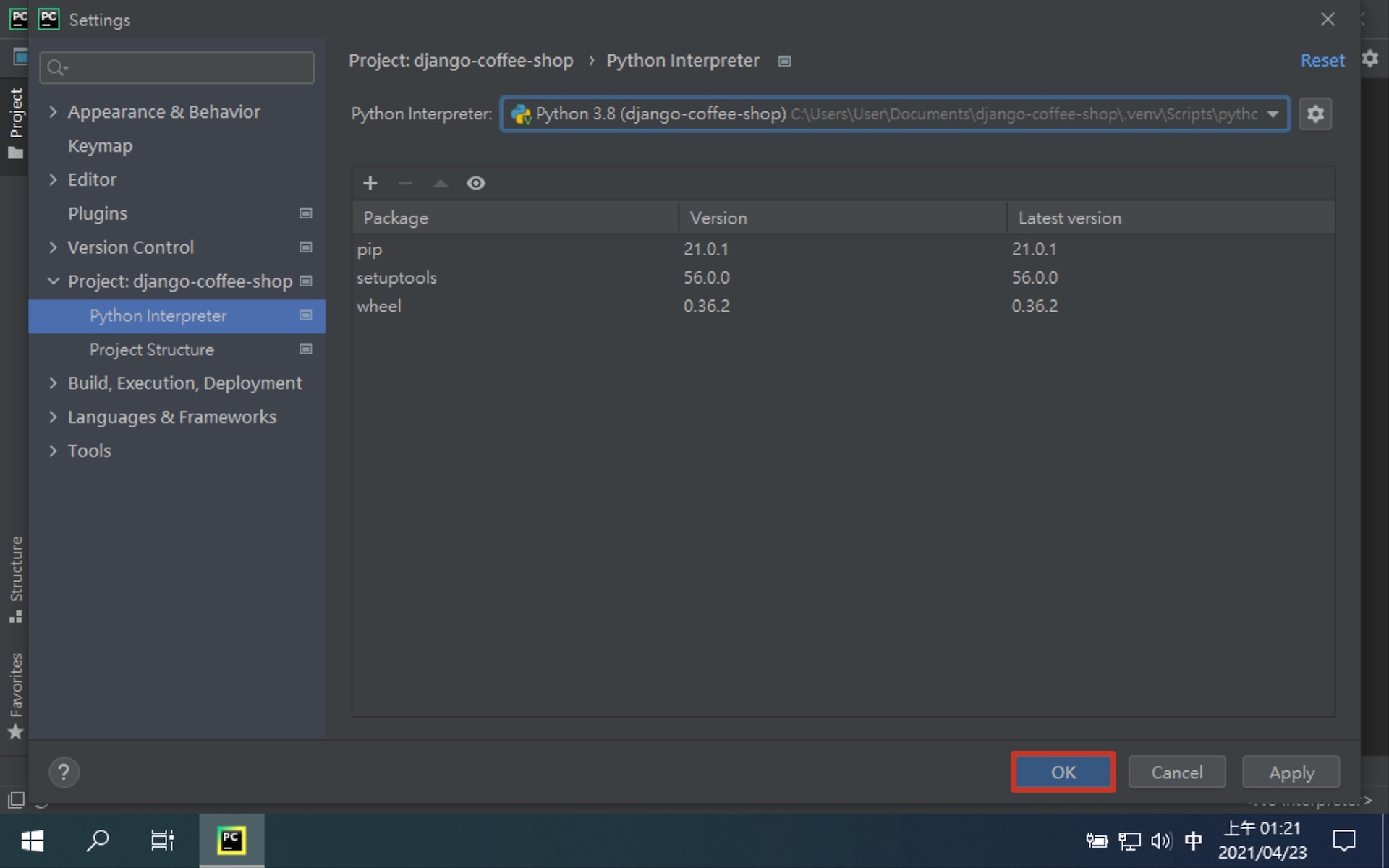
Task: Click setuptools version 56.0.0 cell
Action: (x=707, y=278)
